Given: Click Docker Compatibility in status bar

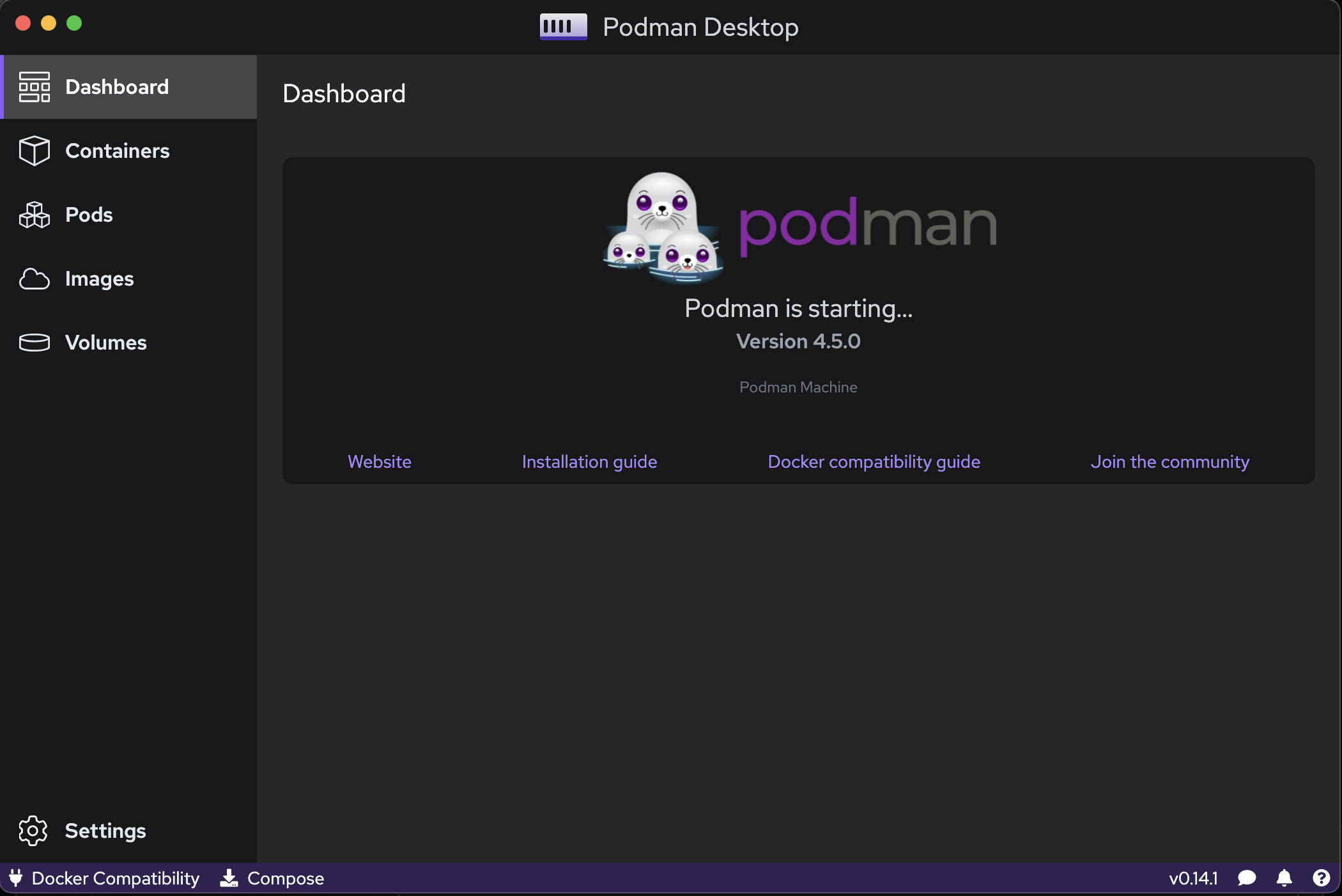Looking at the screenshot, I should [x=104, y=877].
